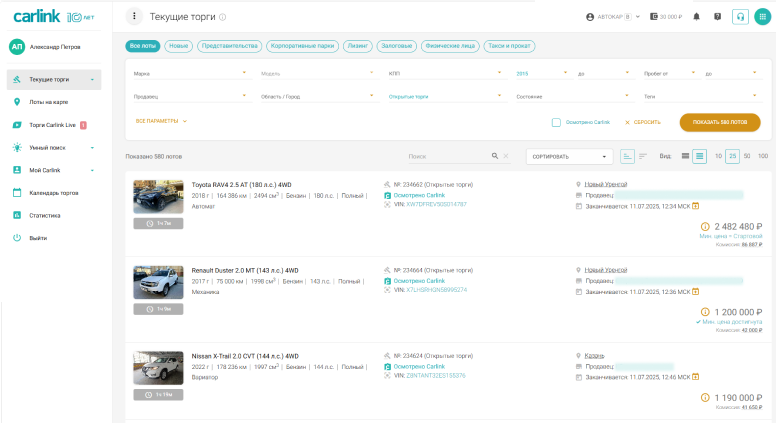Image resolution: width=776 pixels, height=423 pixels.
Task: Click the wallet balance 30 000 ₽
Action: (x=665, y=17)
